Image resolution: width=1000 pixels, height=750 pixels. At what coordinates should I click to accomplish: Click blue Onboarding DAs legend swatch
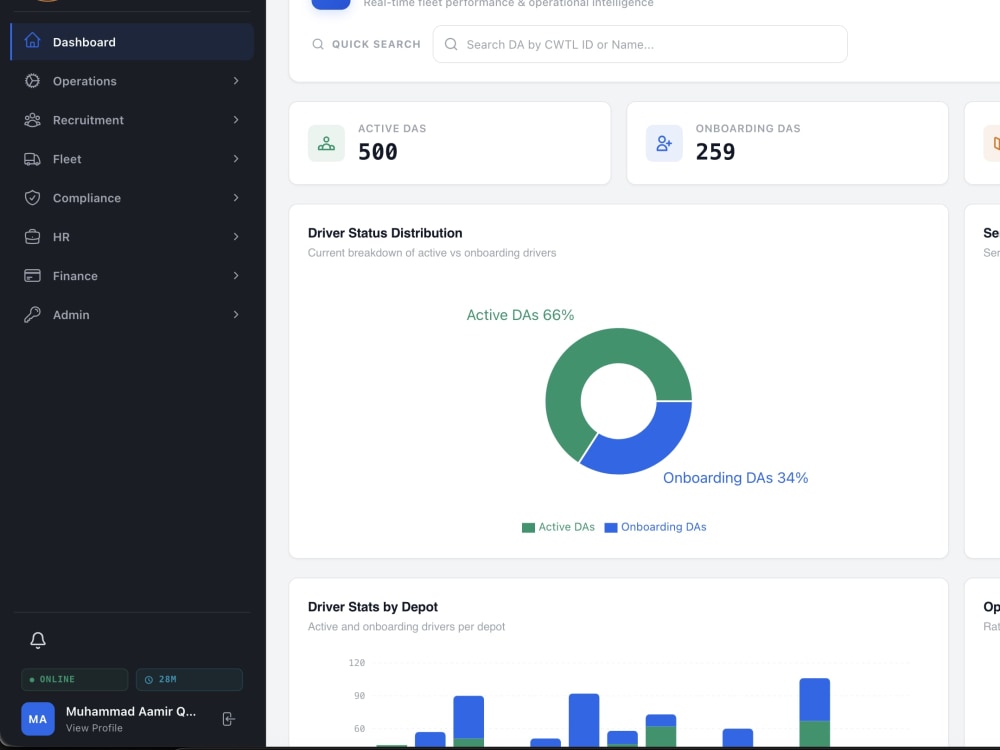[x=610, y=527]
